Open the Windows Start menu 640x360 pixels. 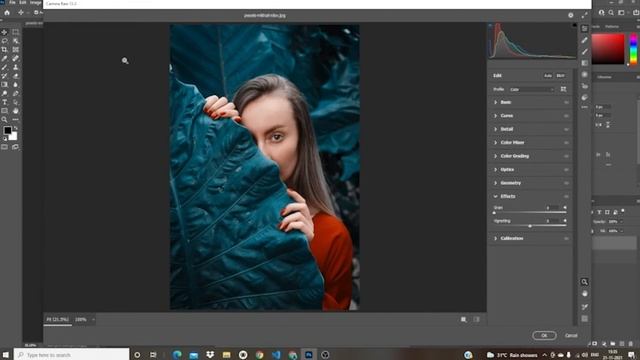click(x=6, y=355)
